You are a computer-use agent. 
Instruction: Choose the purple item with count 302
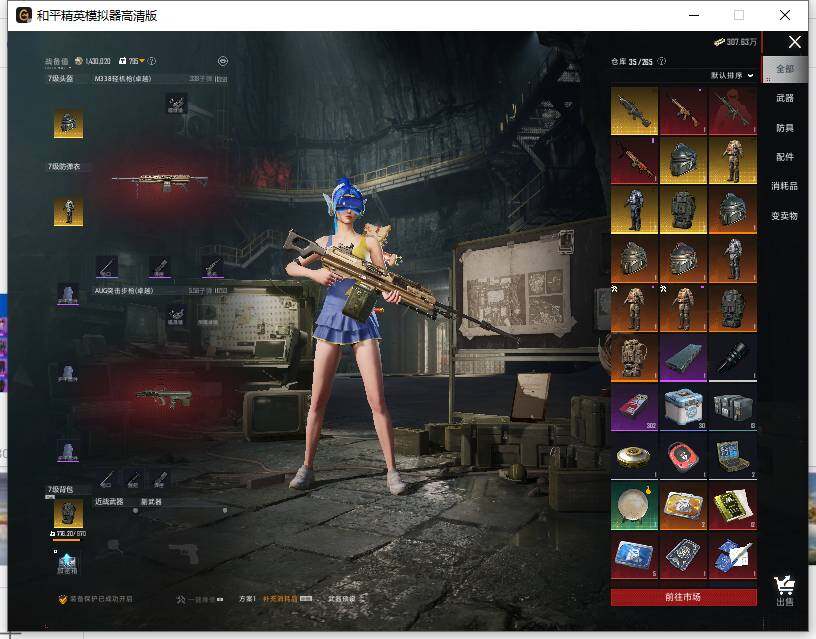(634, 407)
